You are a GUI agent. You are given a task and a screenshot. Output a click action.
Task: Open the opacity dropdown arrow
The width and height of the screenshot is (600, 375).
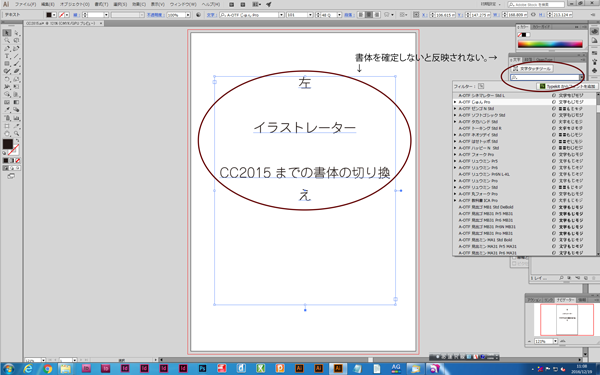[188, 15]
